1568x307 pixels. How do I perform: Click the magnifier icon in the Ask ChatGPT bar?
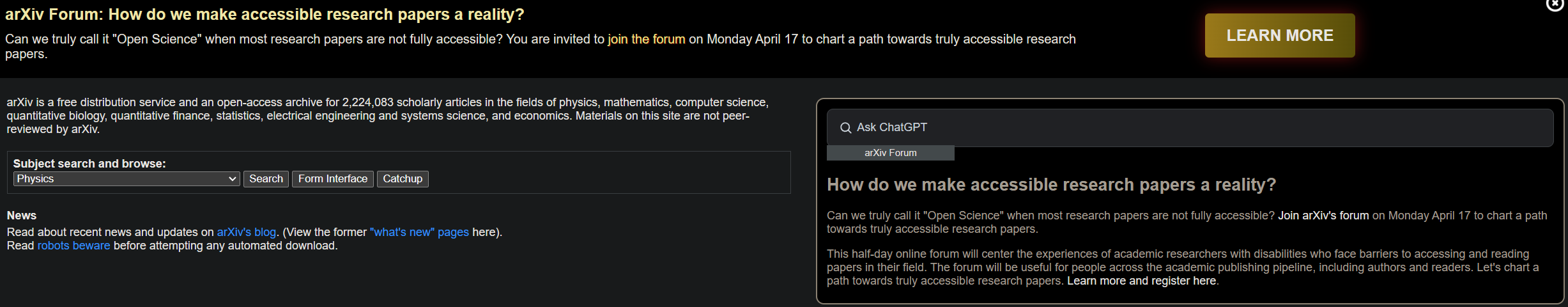coord(845,128)
